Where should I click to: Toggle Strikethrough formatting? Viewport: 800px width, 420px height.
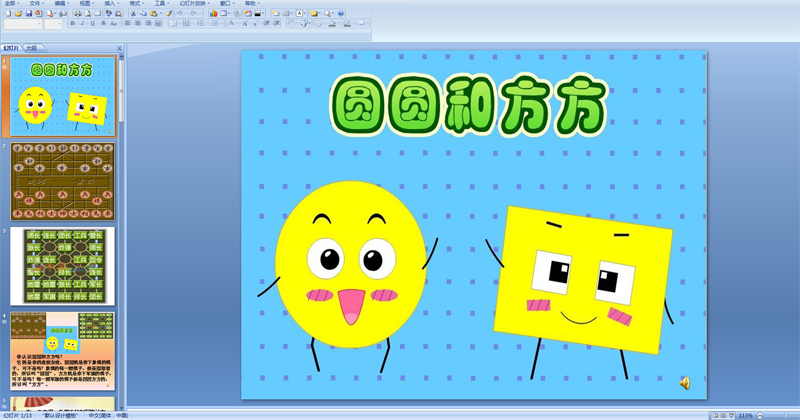(104, 23)
